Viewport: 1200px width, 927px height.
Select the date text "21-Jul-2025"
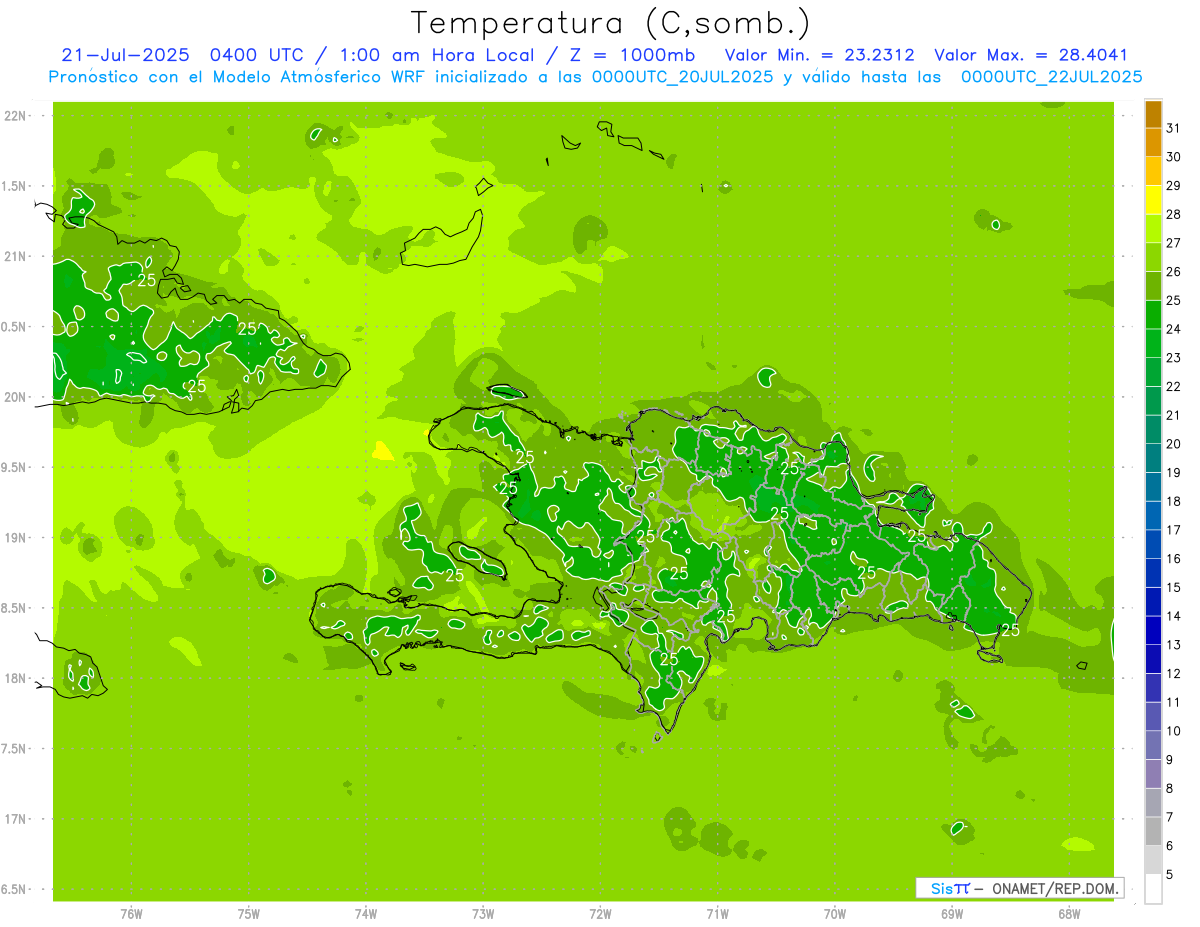pos(125,55)
